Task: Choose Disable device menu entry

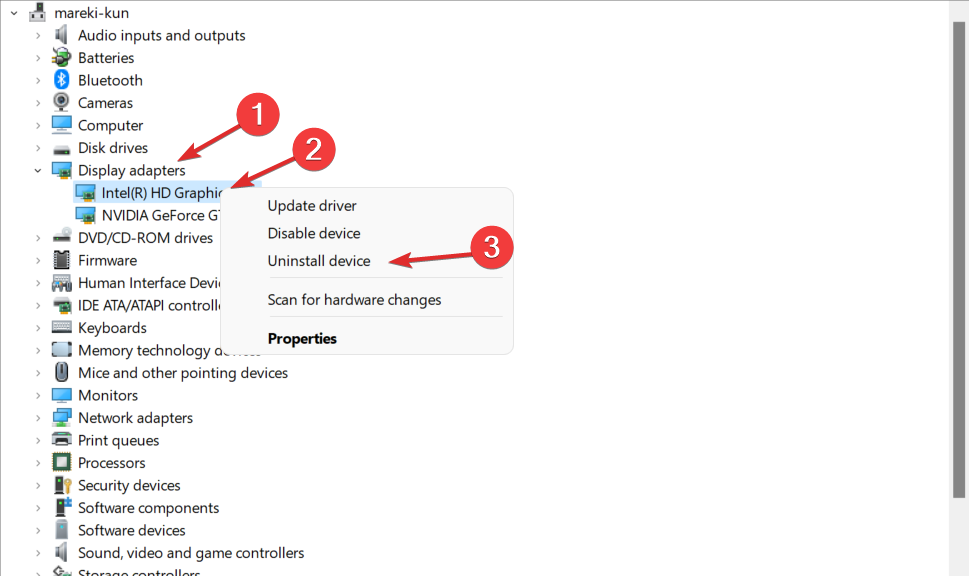Action: point(314,233)
